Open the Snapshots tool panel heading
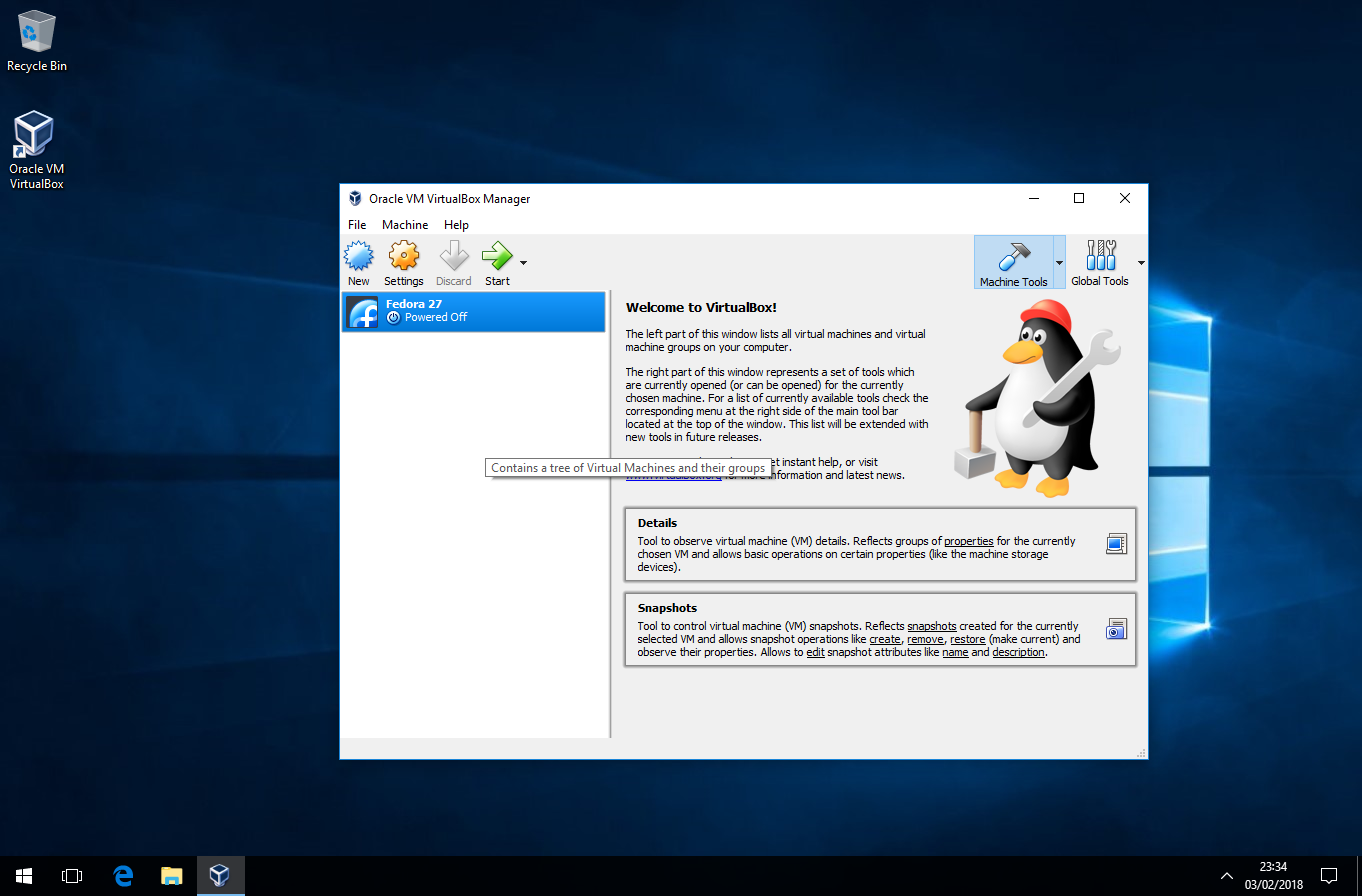This screenshot has height=896, width=1362. 667,608
